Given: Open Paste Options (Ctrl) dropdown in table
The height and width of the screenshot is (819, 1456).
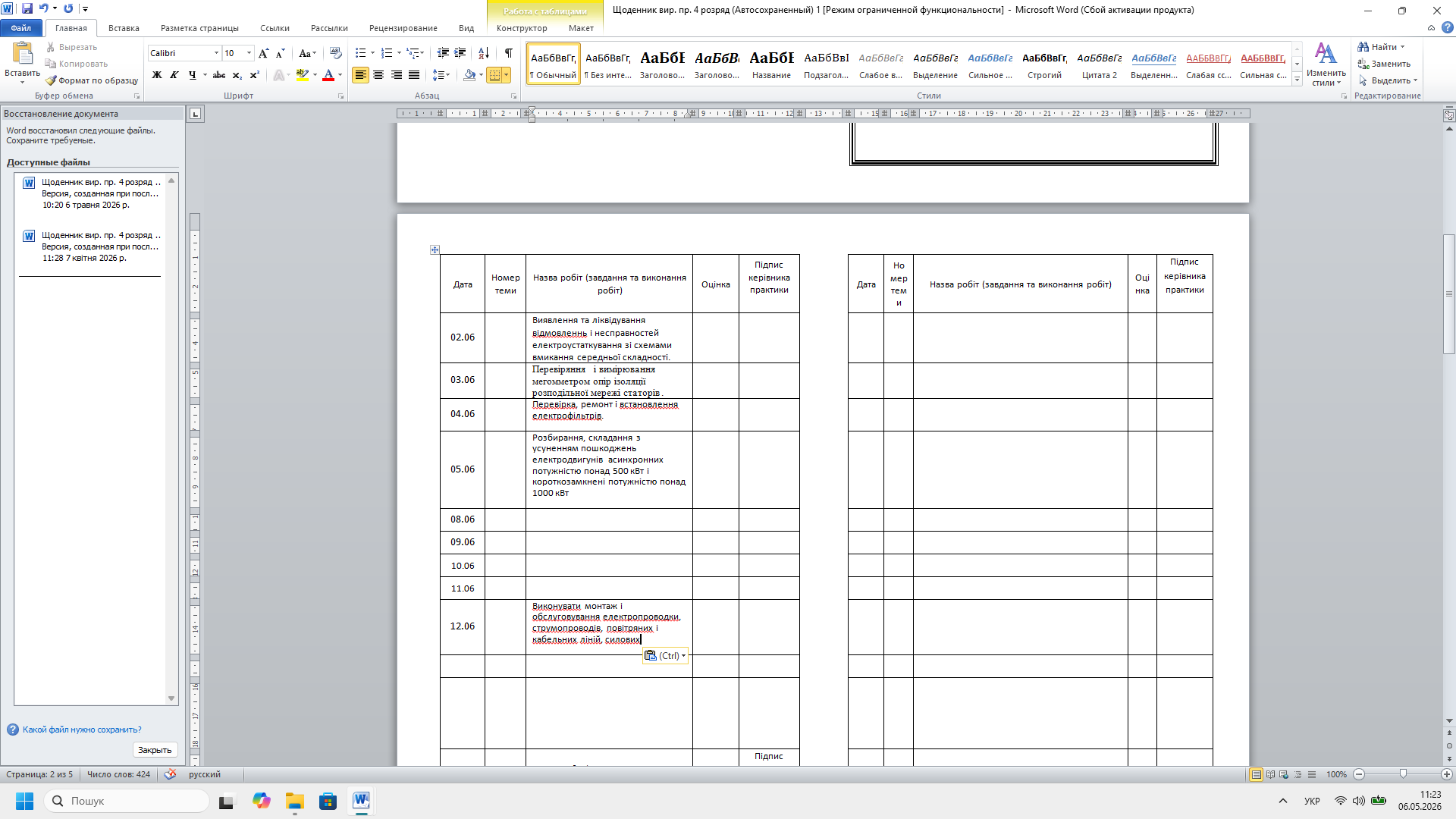Looking at the screenshot, I should [665, 656].
